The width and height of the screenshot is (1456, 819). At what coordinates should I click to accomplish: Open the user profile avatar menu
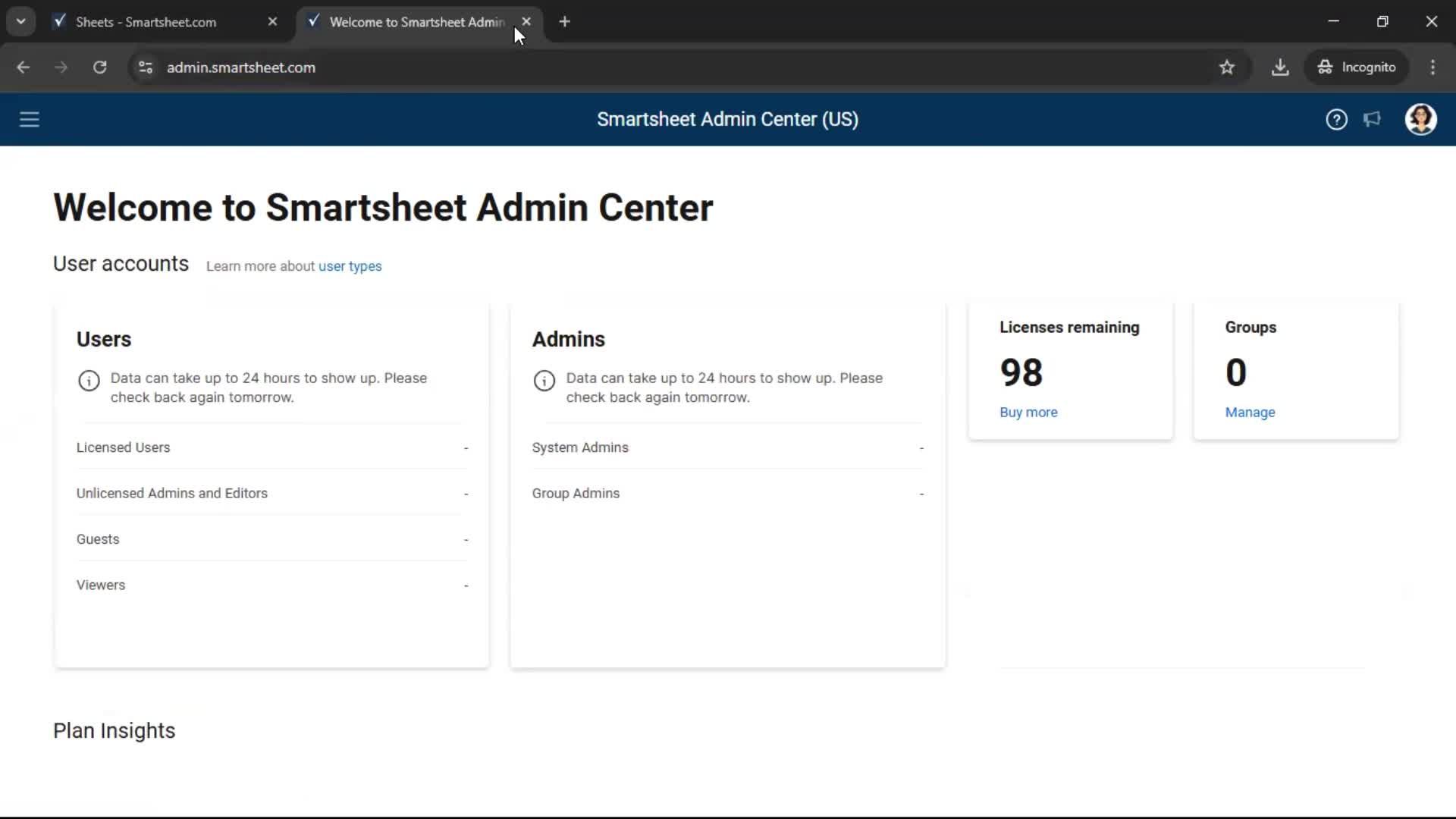point(1420,120)
